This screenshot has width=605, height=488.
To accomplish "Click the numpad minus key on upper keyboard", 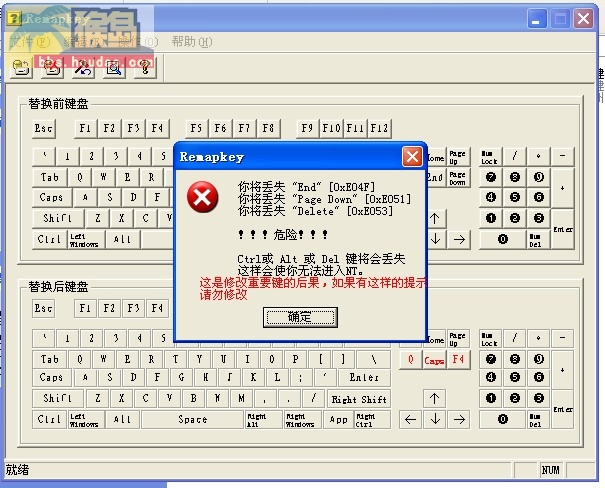I will point(563,157).
